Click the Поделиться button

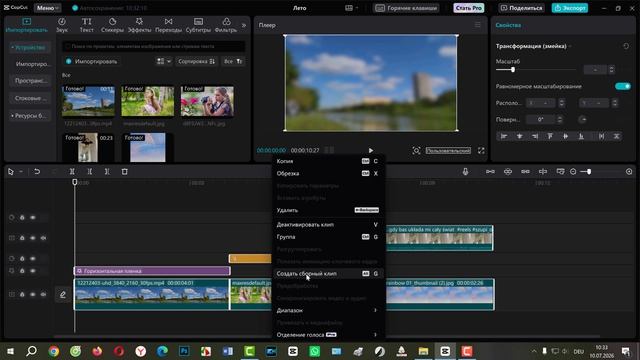tap(521, 8)
